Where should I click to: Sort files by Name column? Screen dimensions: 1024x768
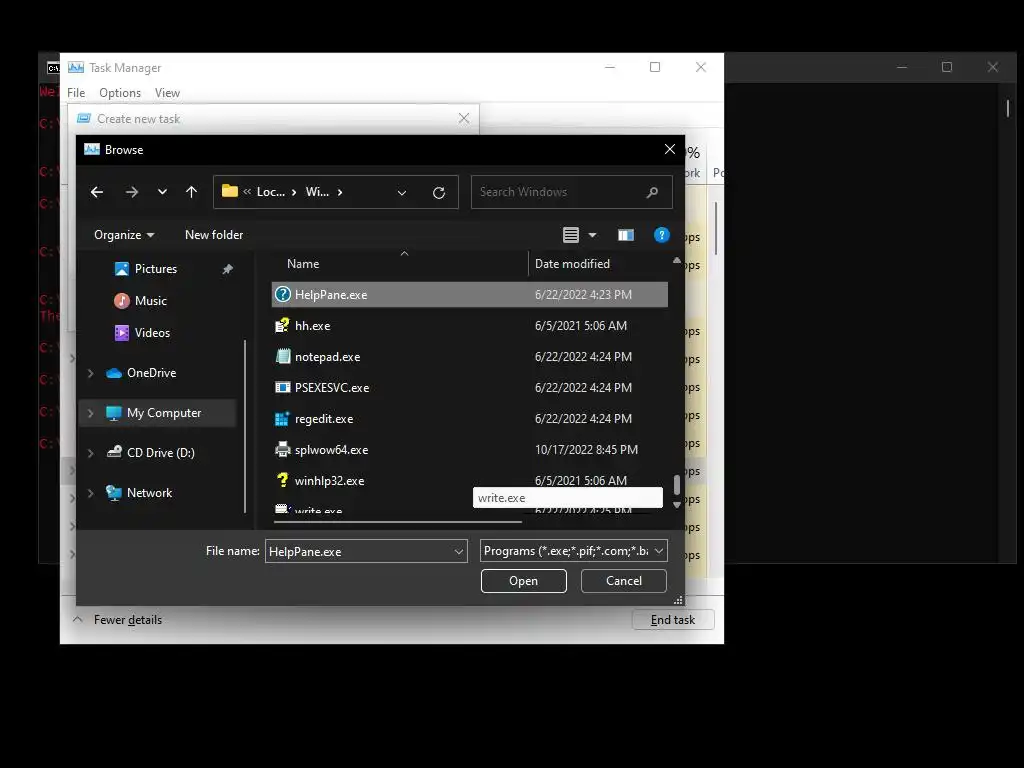[303, 264]
